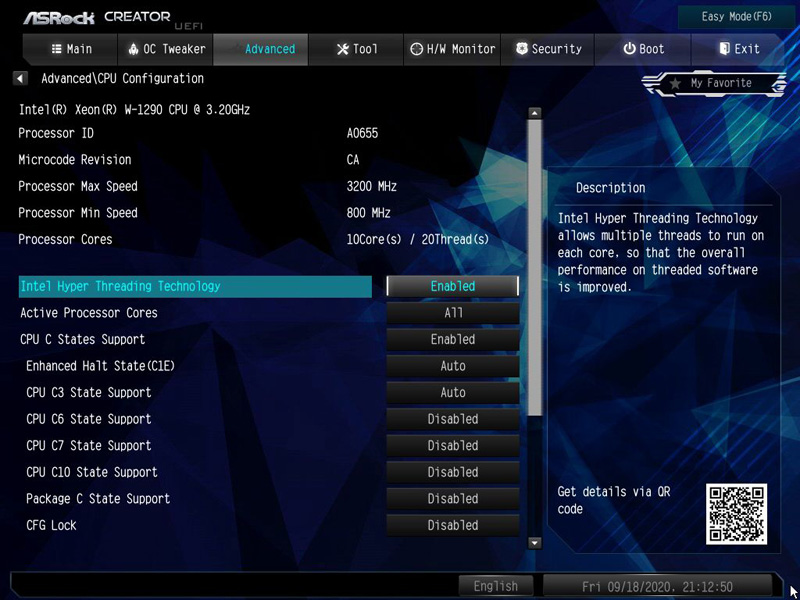
Task: Click the Description panel heading
Action: [x=611, y=188]
